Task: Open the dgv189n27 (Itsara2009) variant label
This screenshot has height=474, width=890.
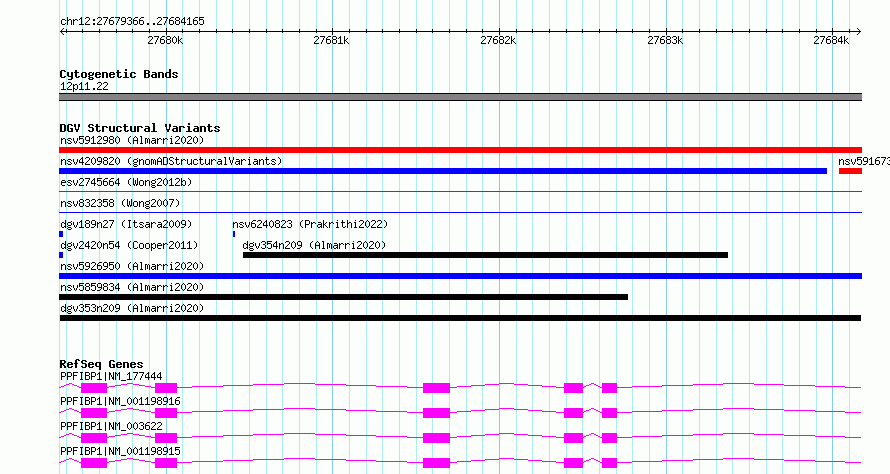Action: point(126,224)
